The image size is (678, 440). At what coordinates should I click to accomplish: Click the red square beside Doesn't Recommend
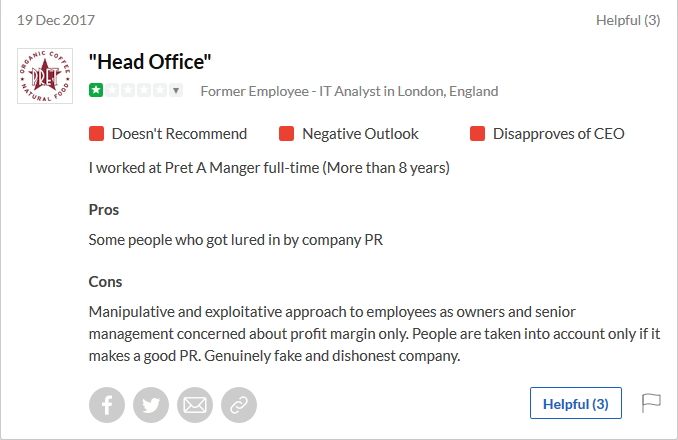[x=97, y=133]
